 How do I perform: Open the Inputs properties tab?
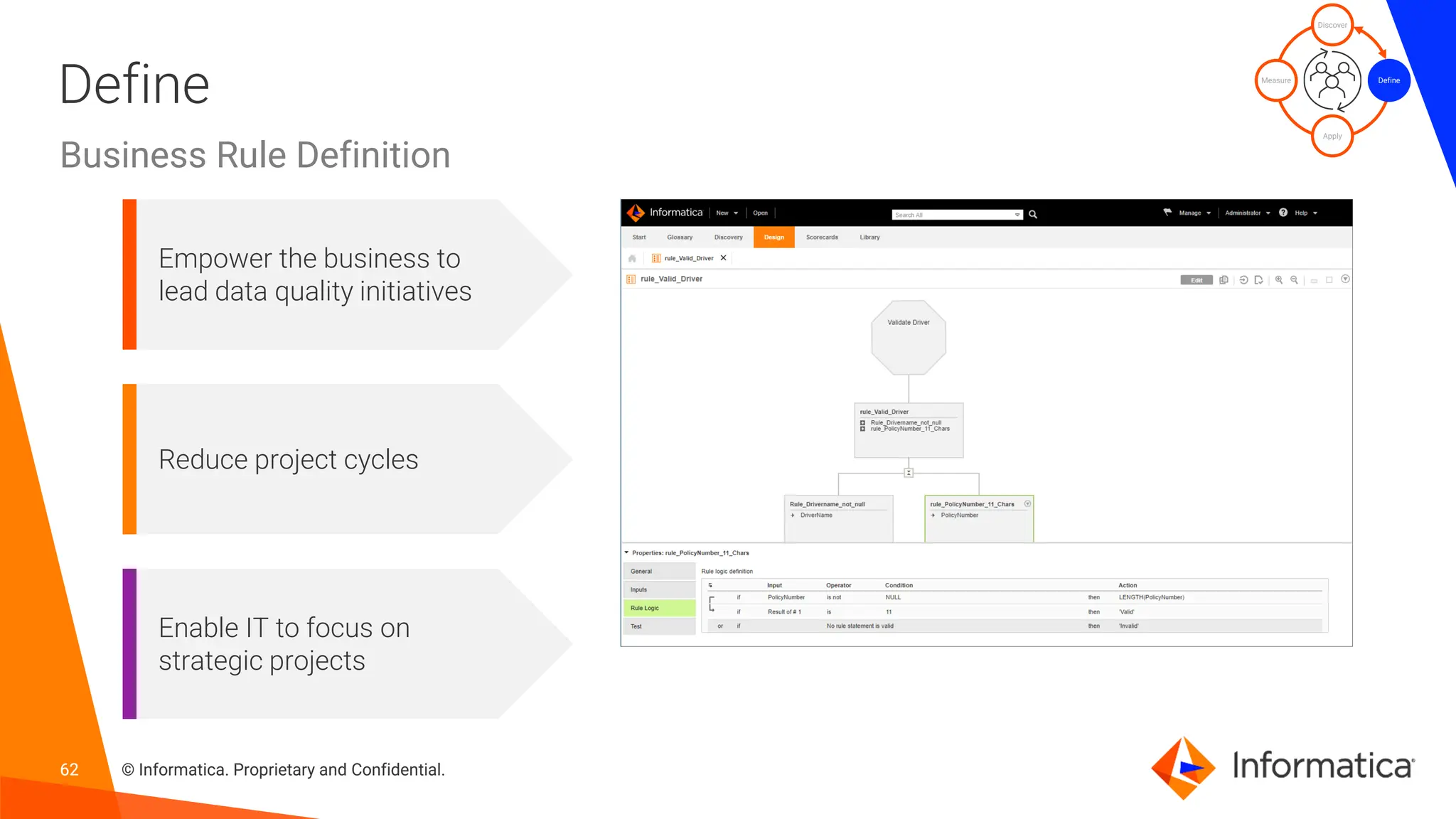pyautogui.click(x=660, y=589)
